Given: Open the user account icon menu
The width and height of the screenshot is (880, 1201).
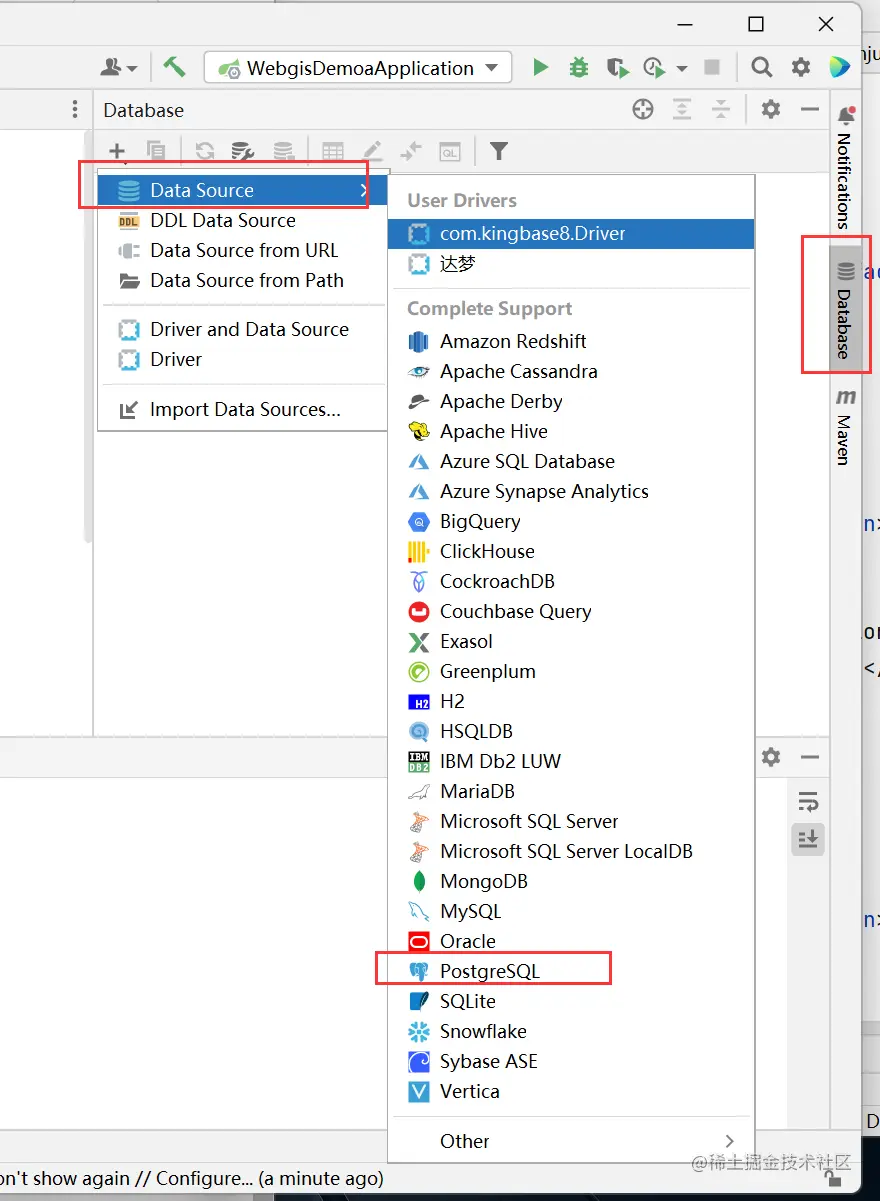Looking at the screenshot, I should coord(118,67).
